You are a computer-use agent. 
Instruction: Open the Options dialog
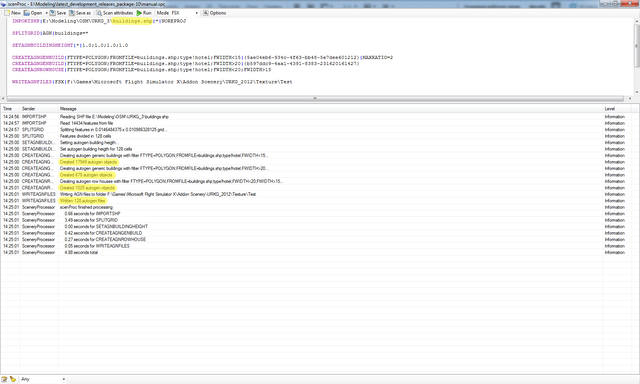pyautogui.click(x=215, y=13)
